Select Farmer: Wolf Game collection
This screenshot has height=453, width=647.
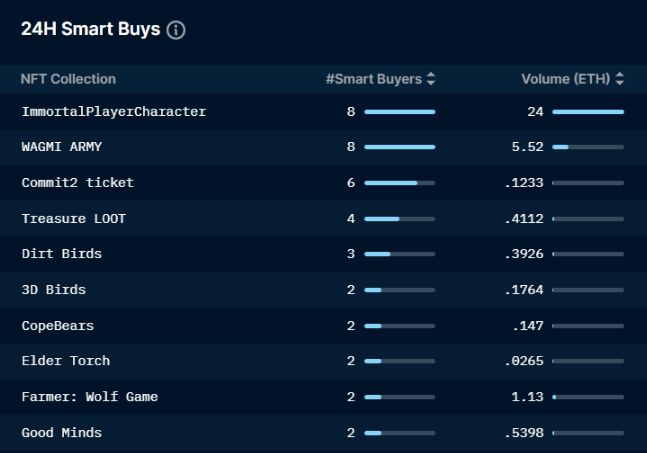coord(90,397)
